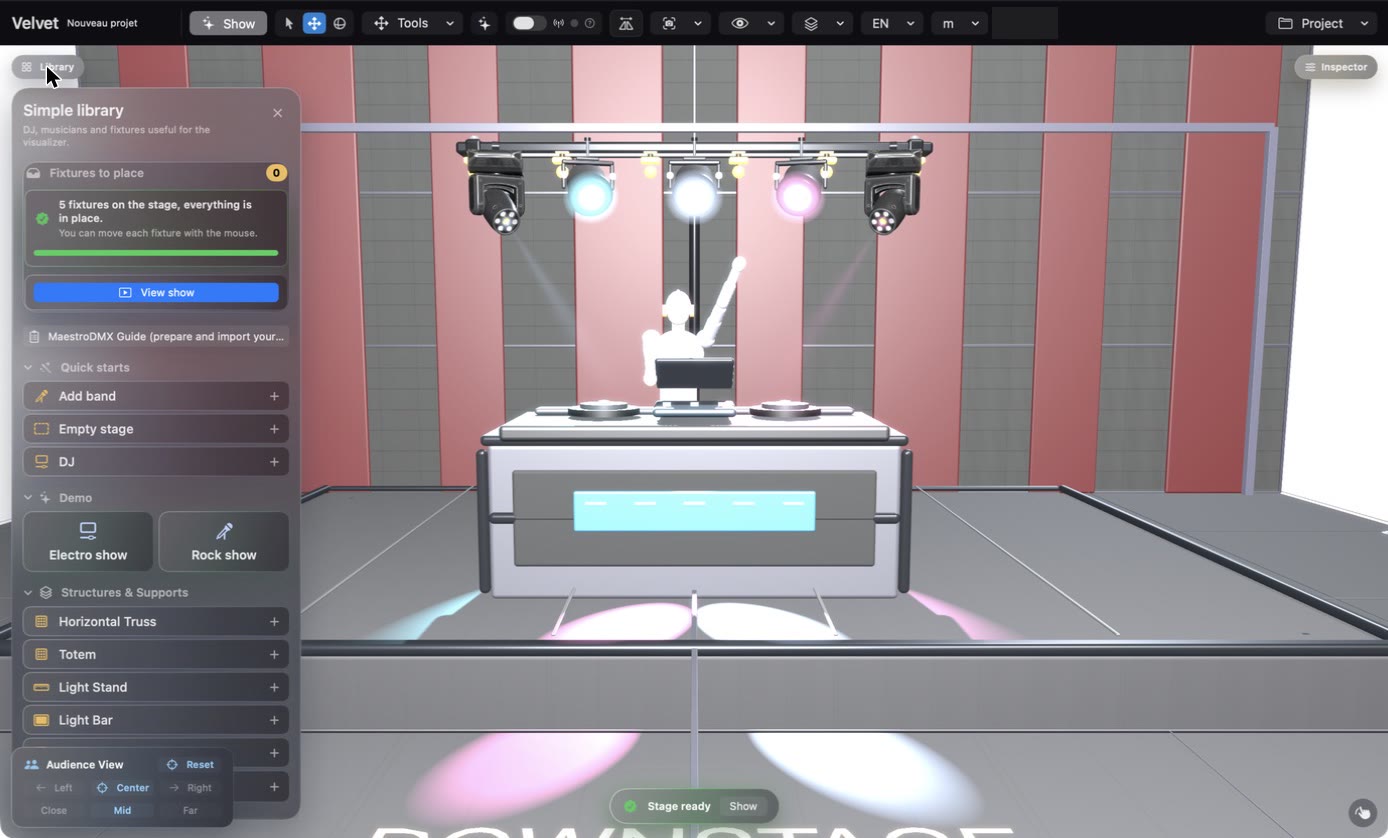
Task: Set audience distance to Close
Action: click(54, 810)
